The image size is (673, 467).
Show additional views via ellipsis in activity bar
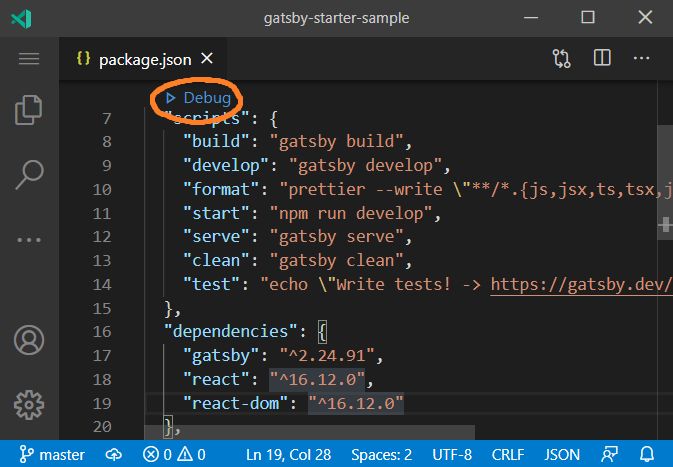pyautogui.click(x=29, y=240)
